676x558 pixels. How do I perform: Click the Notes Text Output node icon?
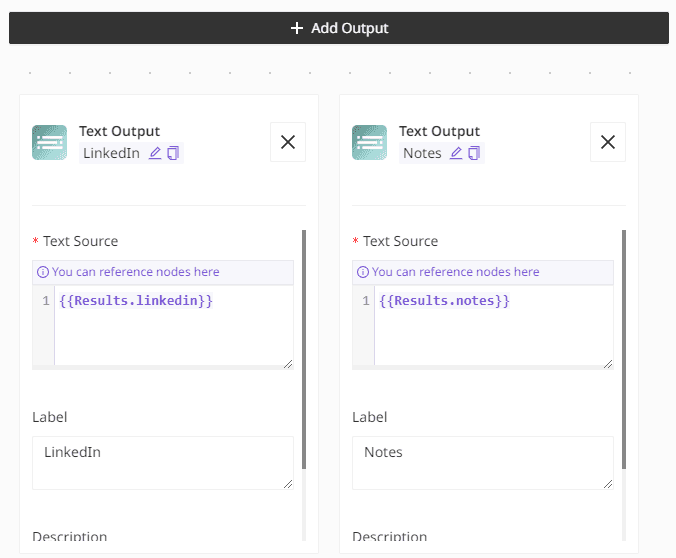click(x=369, y=142)
